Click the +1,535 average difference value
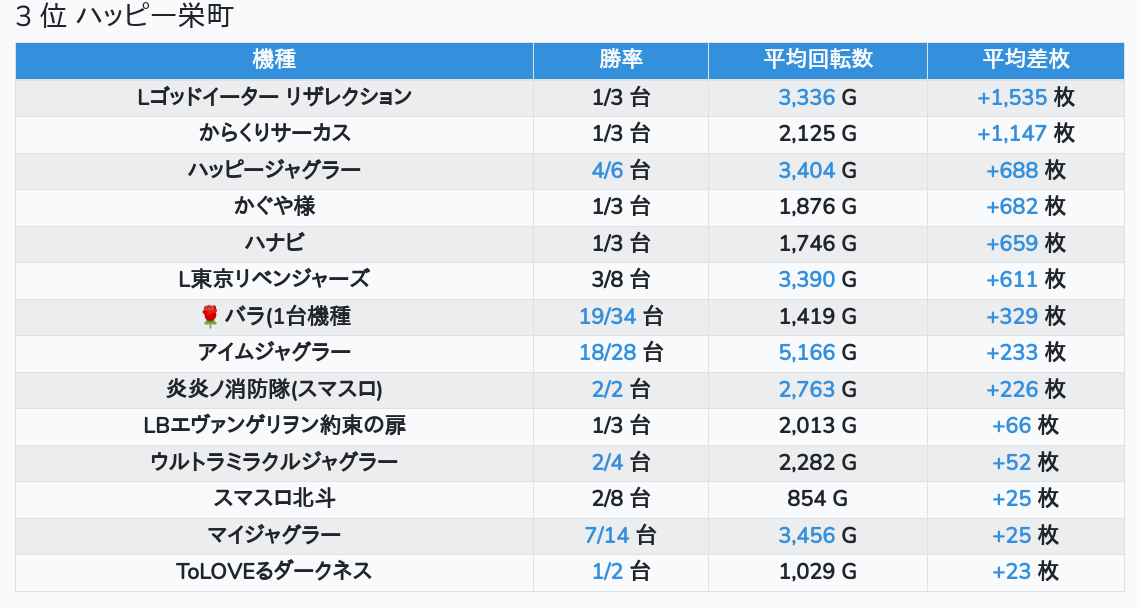 pos(1011,97)
